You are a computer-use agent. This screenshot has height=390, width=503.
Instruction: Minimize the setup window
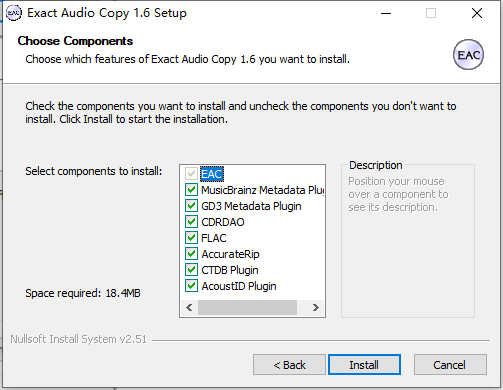point(386,13)
